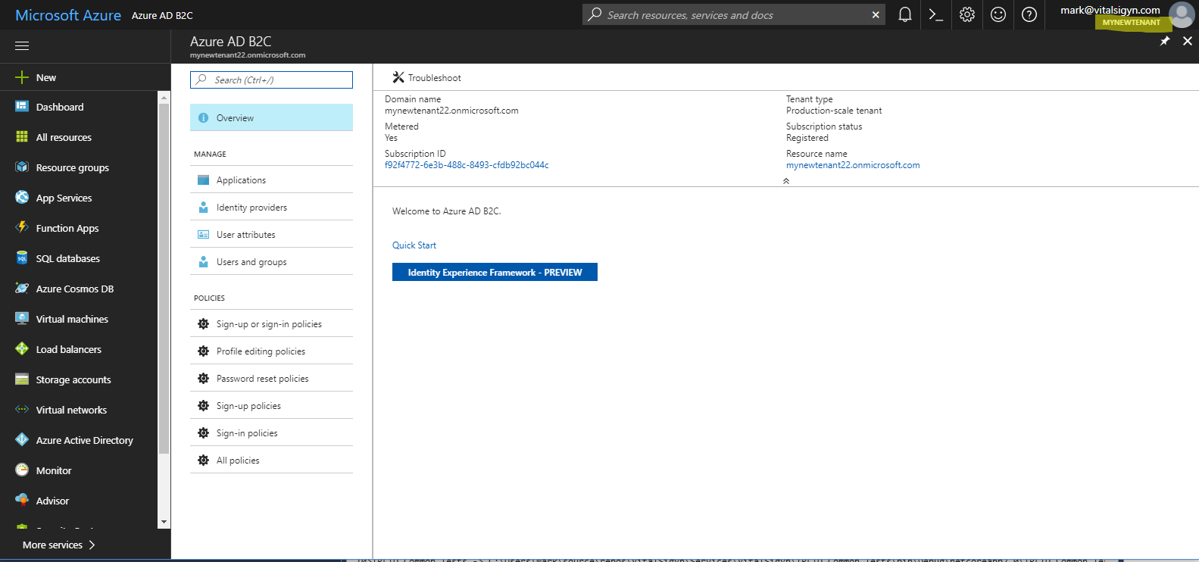Open Sign-up or sign-in policies

(x=268, y=324)
